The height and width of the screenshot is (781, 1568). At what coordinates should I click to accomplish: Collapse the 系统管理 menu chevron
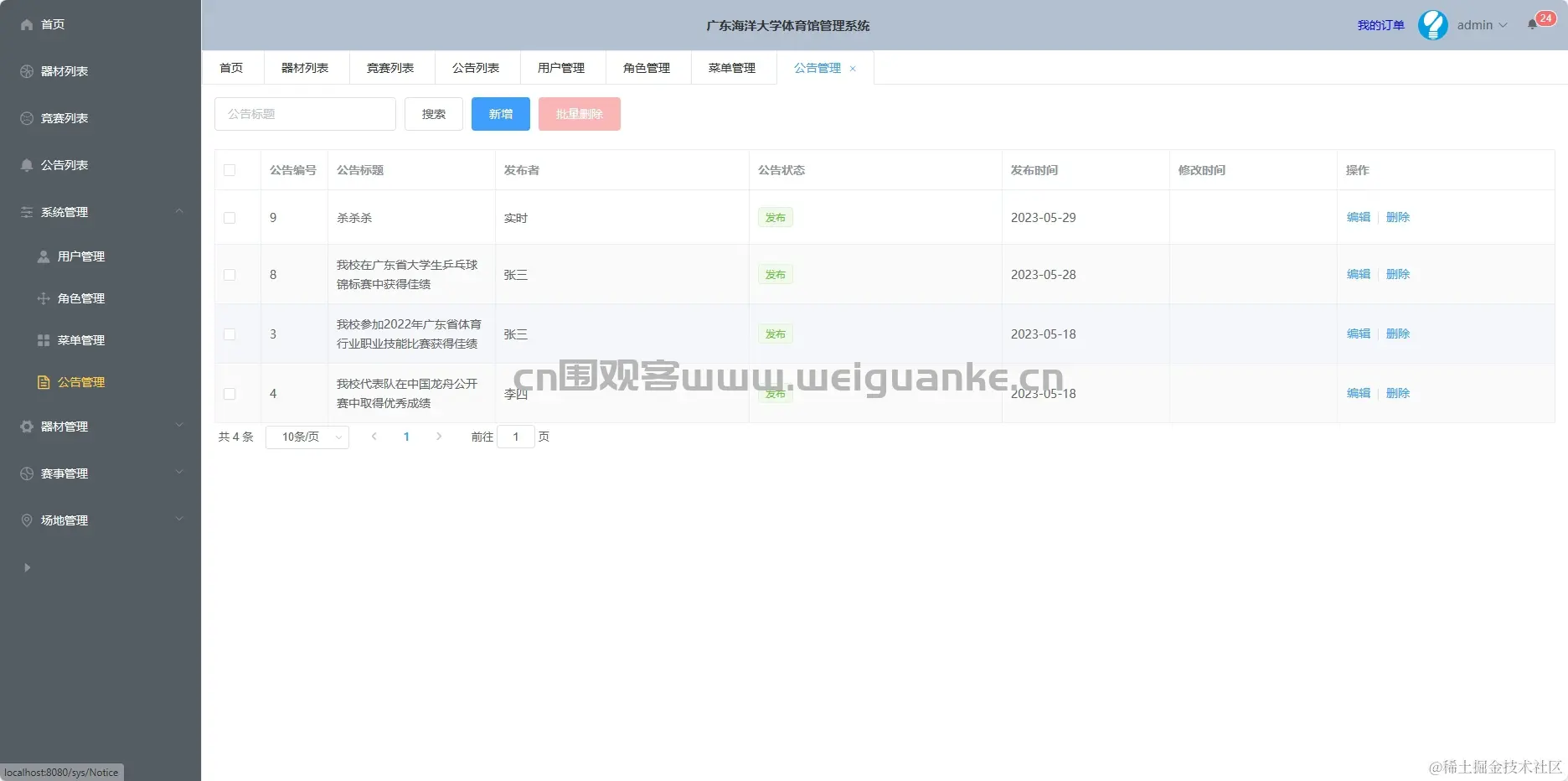pyautogui.click(x=179, y=211)
